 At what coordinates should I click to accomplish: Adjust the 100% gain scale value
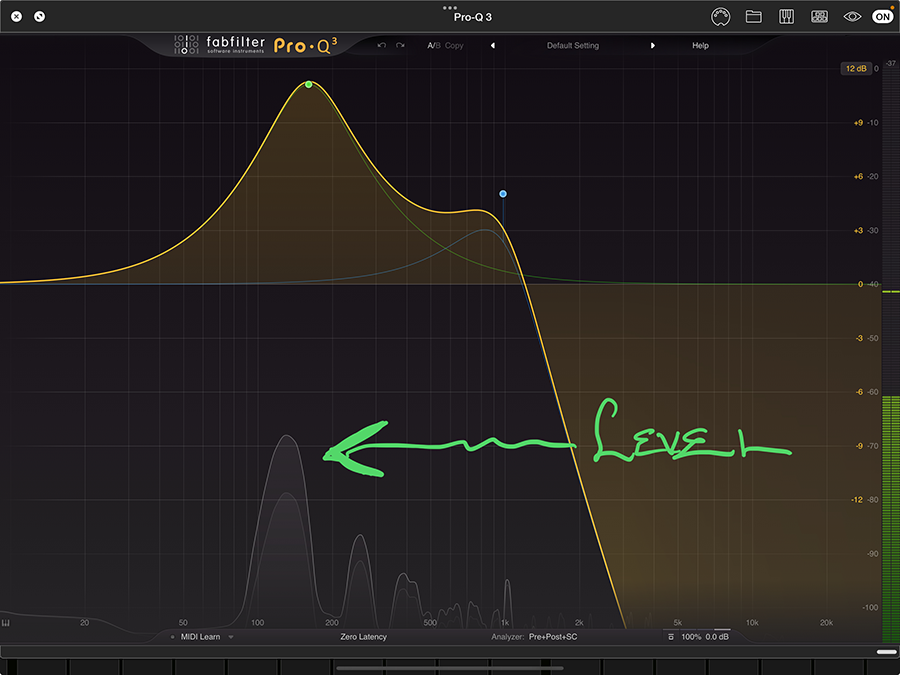pyautogui.click(x=691, y=637)
